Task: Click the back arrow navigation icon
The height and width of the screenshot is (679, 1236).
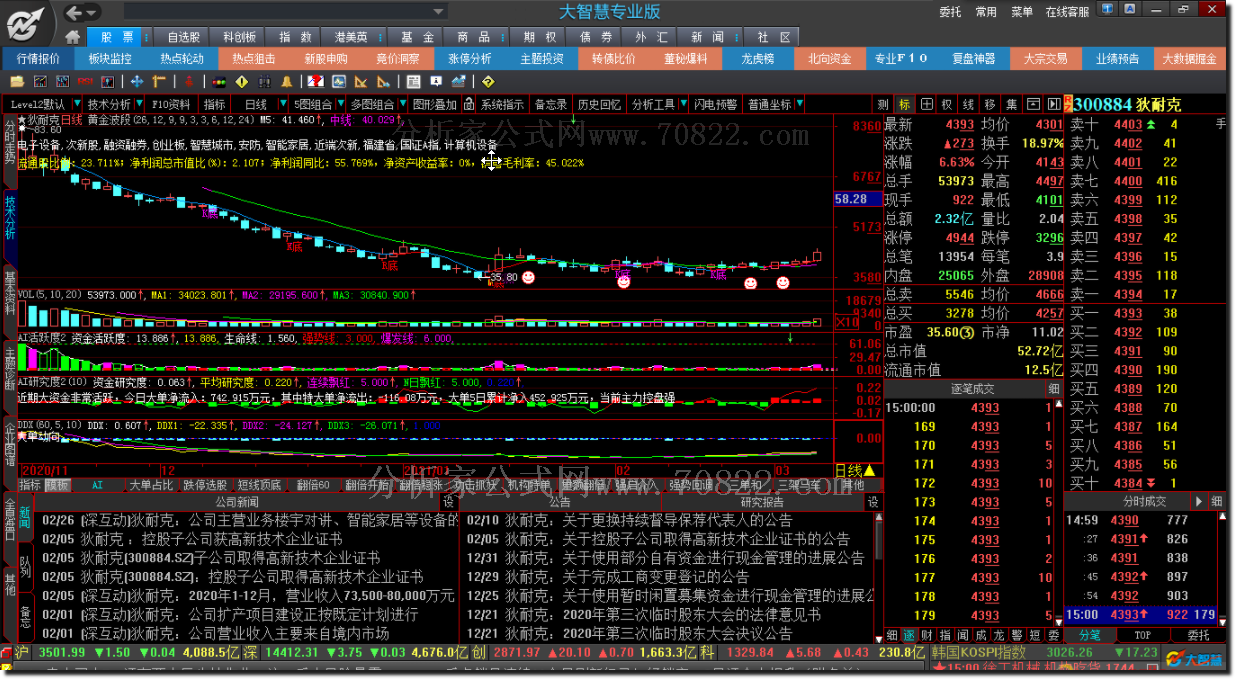Action: tap(75, 12)
